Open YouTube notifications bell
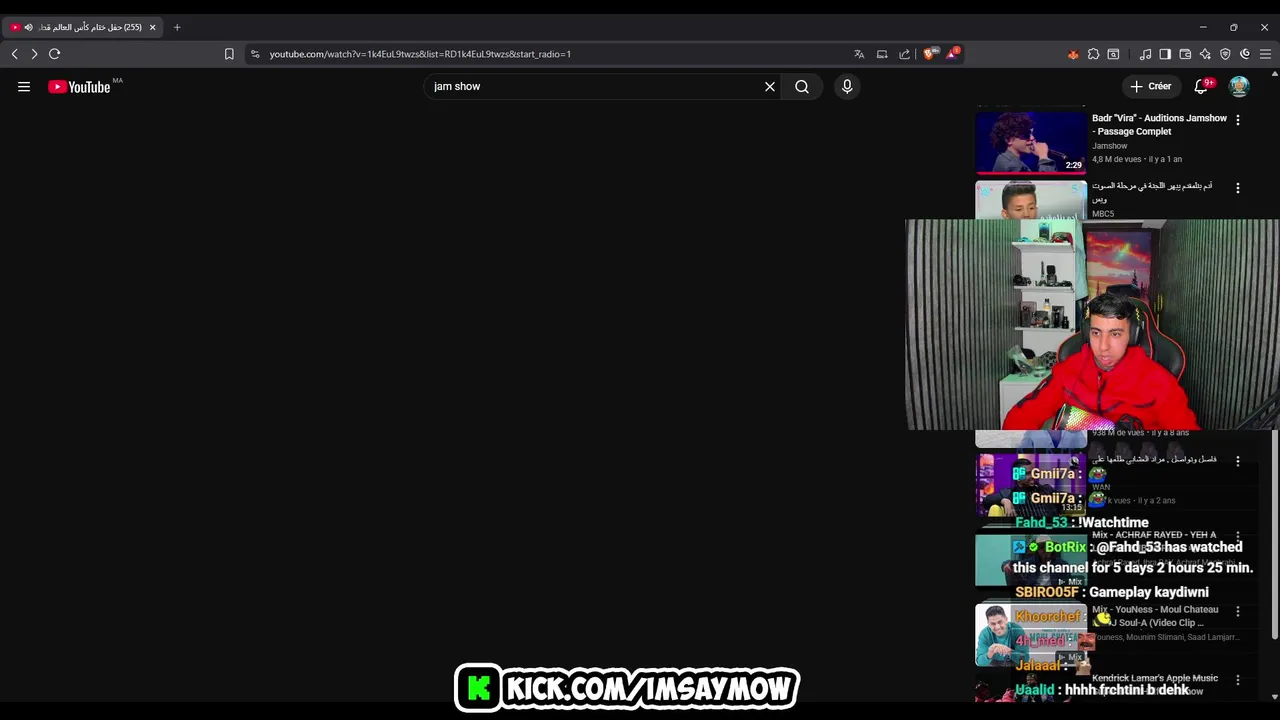This screenshot has width=1280, height=720. pos(1202,87)
